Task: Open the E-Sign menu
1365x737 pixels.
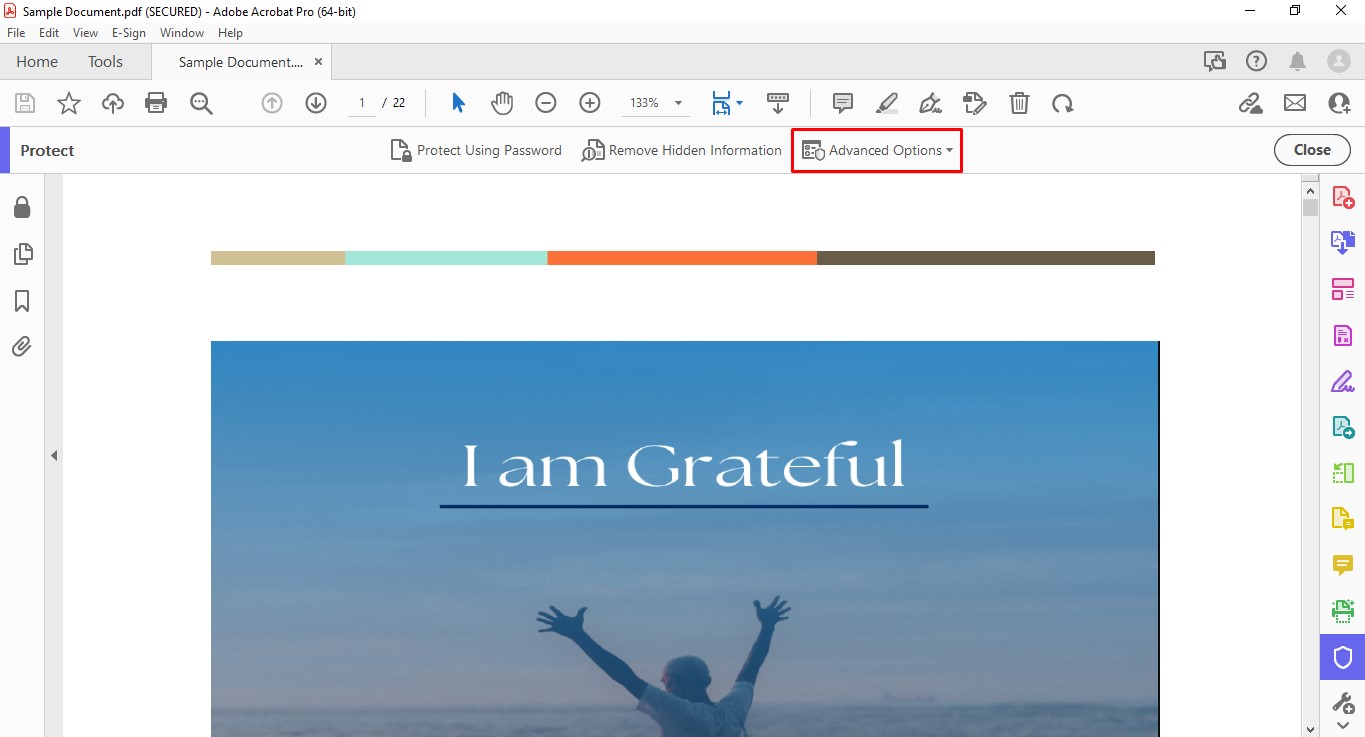Action: [x=129, y=33]
